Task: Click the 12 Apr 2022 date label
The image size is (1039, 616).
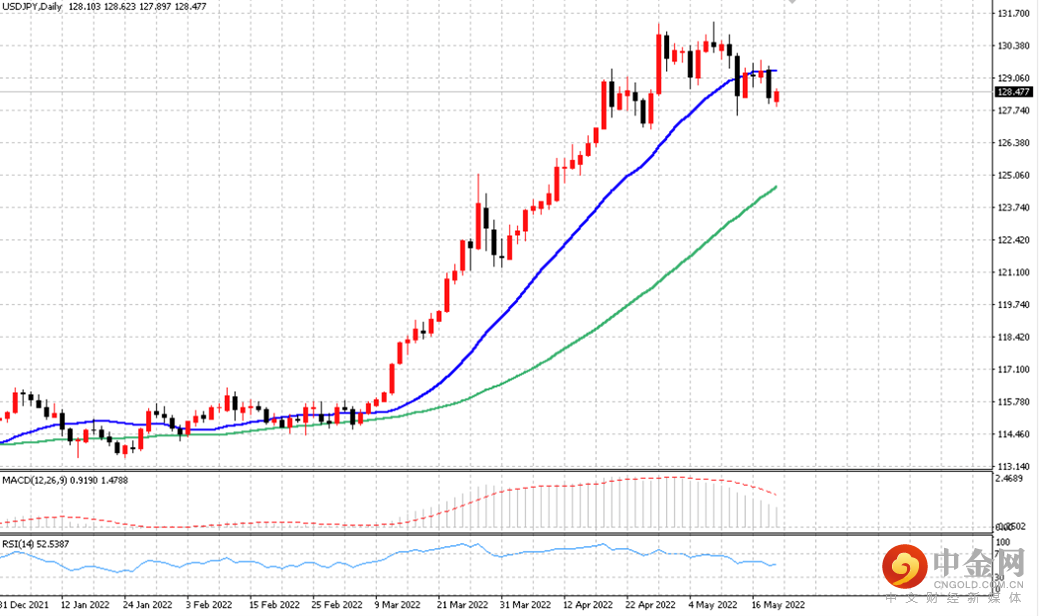Action: coord(588,605)
